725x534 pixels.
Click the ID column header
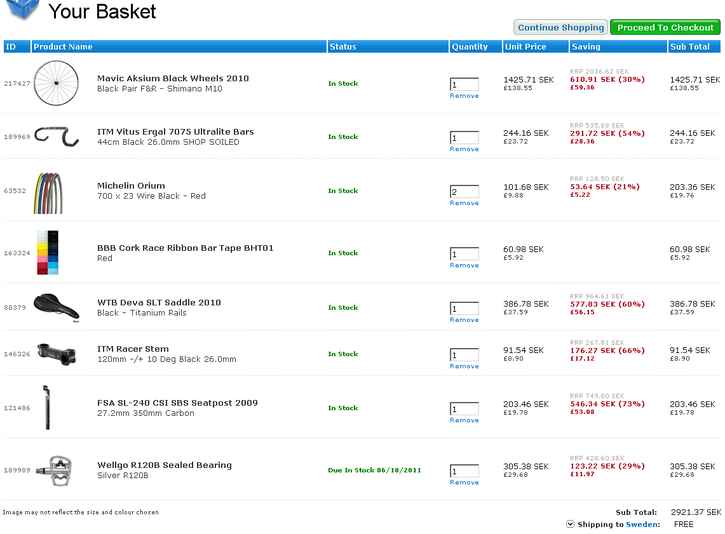point(17,47)
